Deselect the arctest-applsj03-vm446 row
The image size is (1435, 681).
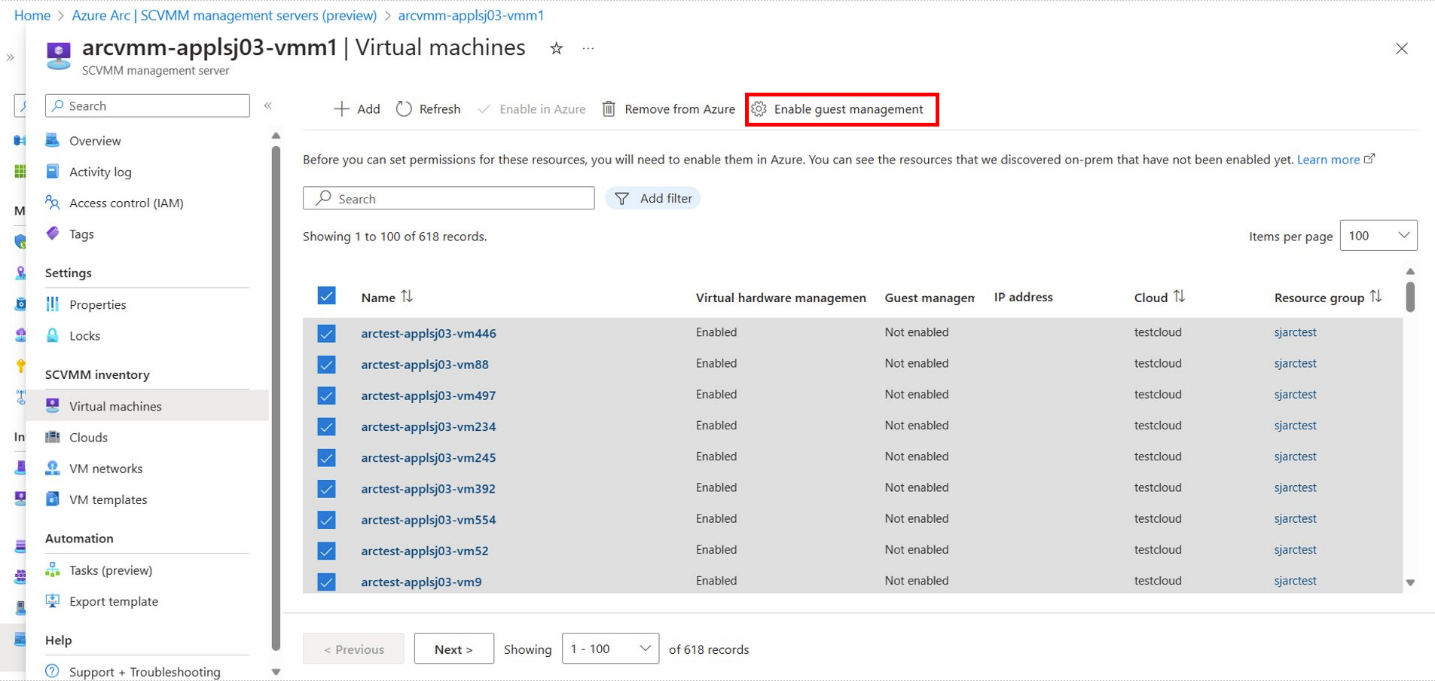pyautogui.click(x=326, y=332)
